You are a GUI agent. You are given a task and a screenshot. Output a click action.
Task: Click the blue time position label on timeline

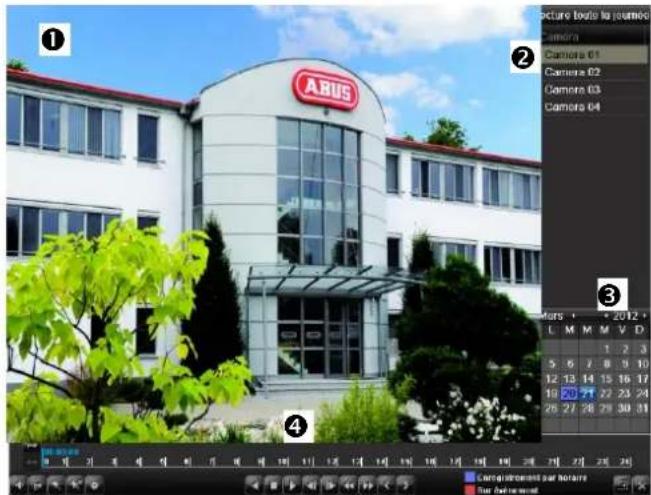point(61,452)
